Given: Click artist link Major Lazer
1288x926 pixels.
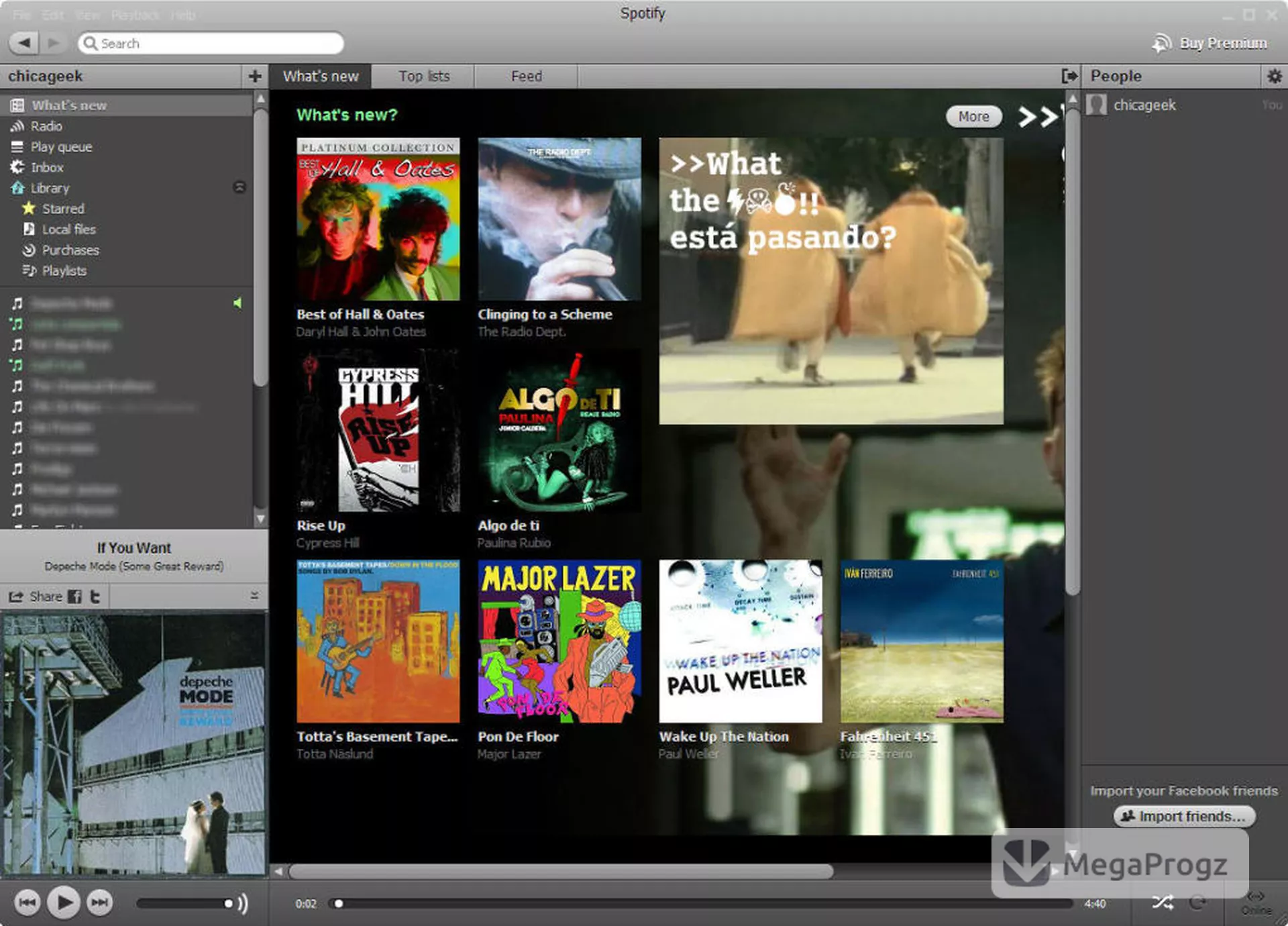Looking at the screenshot, I should pos(509,754).
